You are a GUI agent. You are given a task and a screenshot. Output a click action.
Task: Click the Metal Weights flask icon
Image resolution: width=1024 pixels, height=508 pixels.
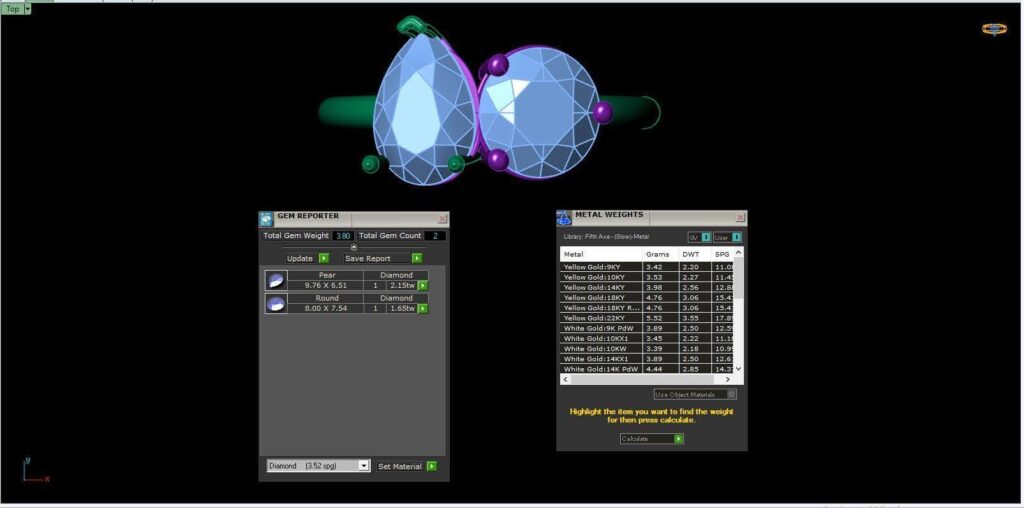pyautogui.click(x=564, y=217)
